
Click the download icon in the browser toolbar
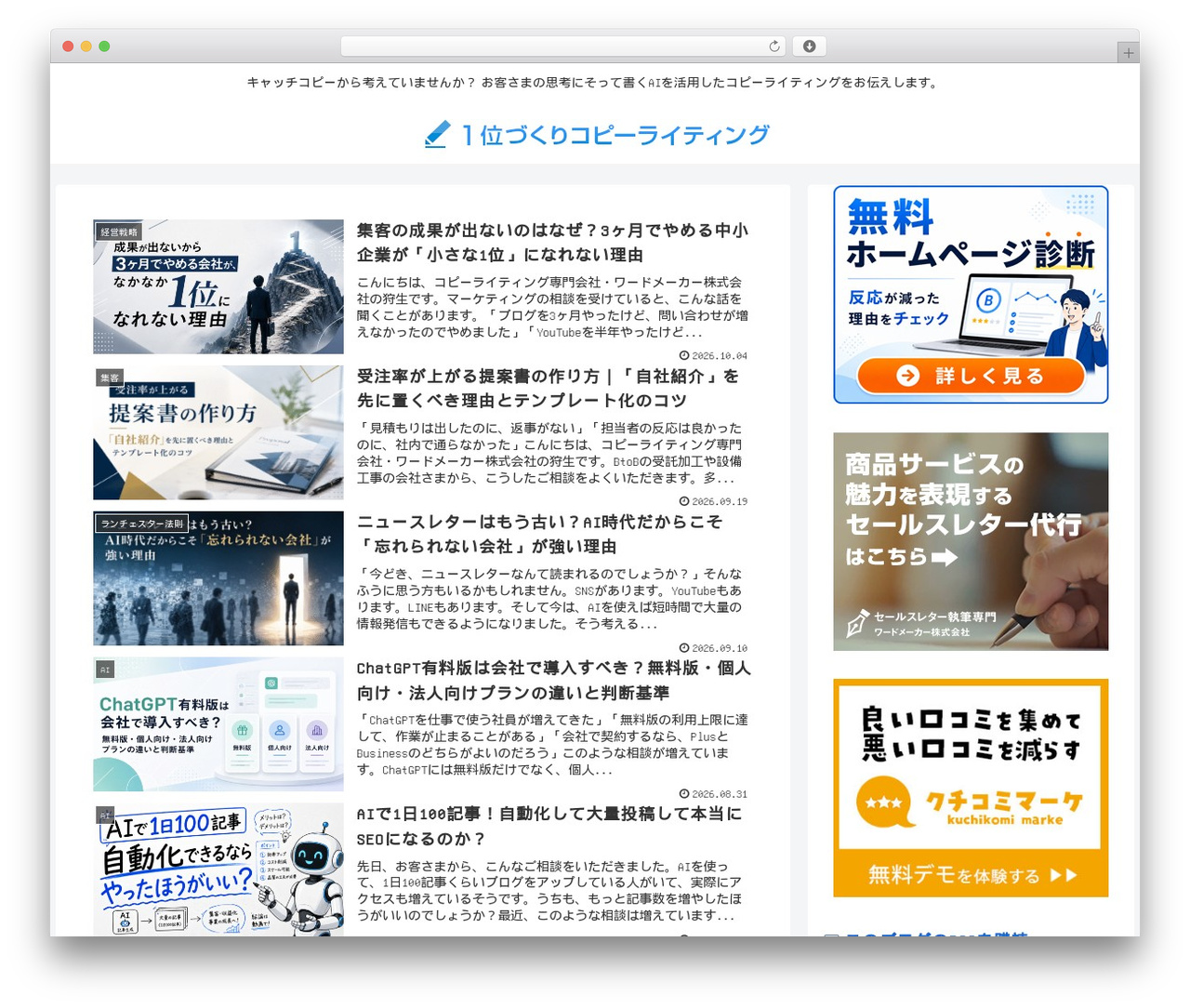[x=810, y=46]
